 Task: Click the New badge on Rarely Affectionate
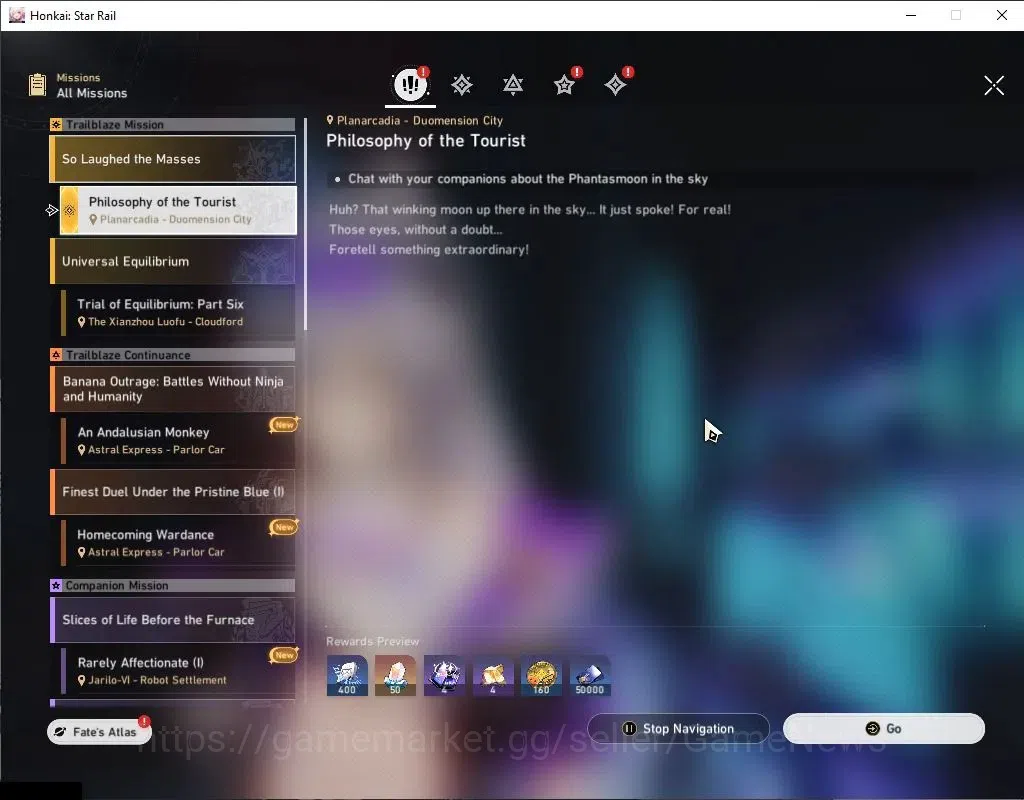tap(284, 654)
